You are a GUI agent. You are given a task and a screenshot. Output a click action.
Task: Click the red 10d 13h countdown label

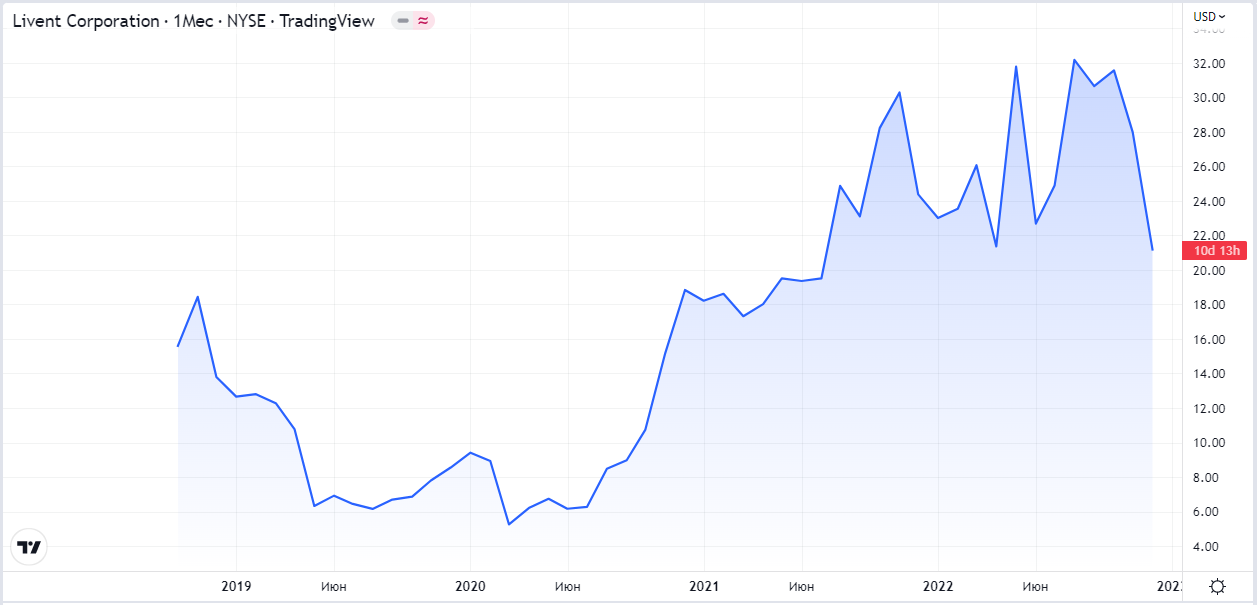1213,251
